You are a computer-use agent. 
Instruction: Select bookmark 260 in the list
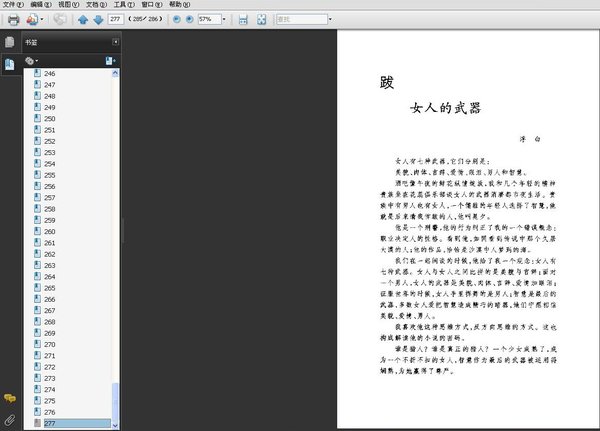[x=50, y=232]
